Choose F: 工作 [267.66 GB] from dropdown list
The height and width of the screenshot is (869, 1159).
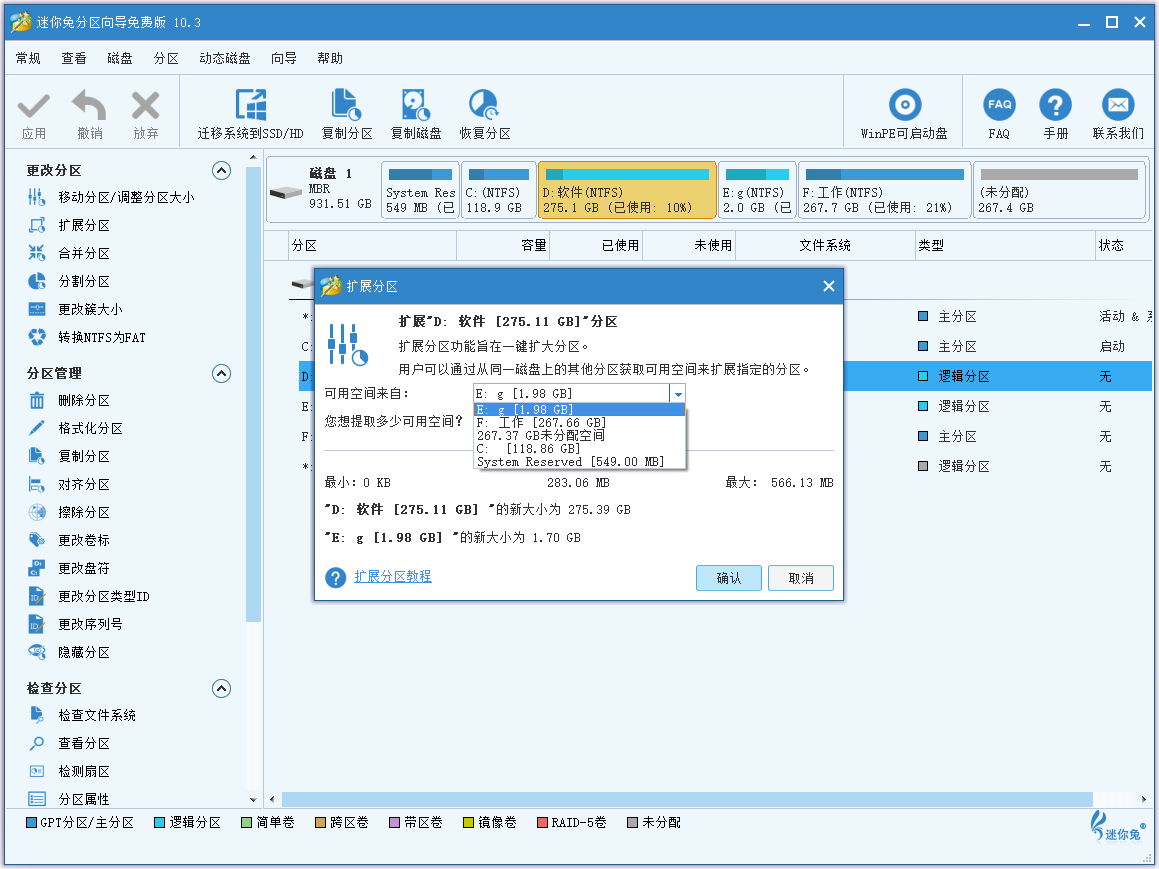click(x=580, y=423)
